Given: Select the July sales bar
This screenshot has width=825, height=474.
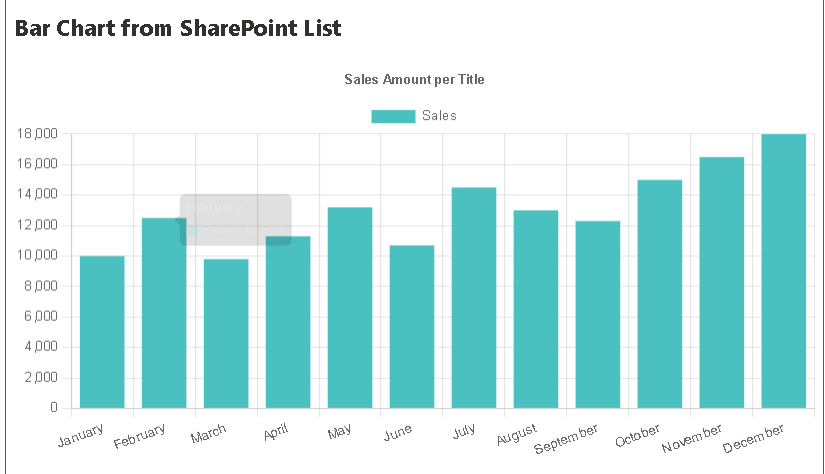Looking at the screenshot, I should point(474,298).
